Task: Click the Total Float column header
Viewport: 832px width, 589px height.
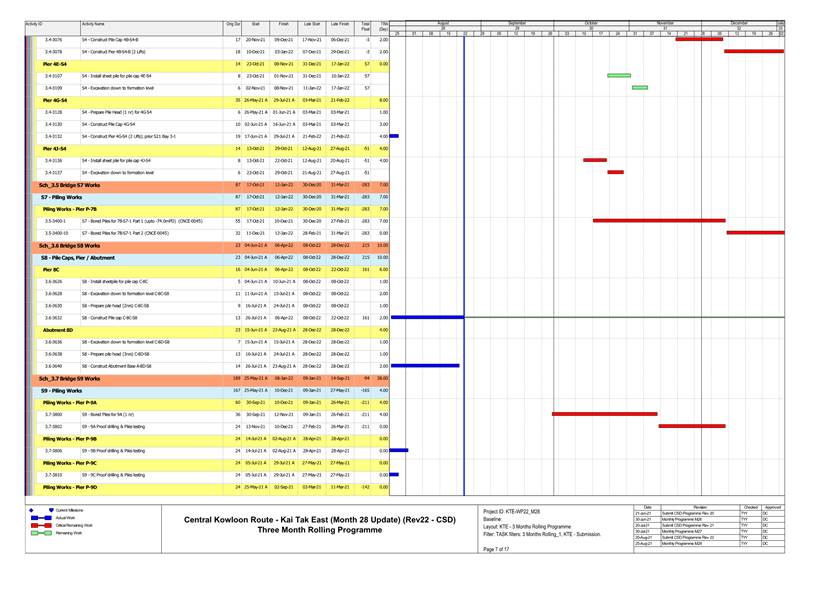Action: [x=366, y=25]
